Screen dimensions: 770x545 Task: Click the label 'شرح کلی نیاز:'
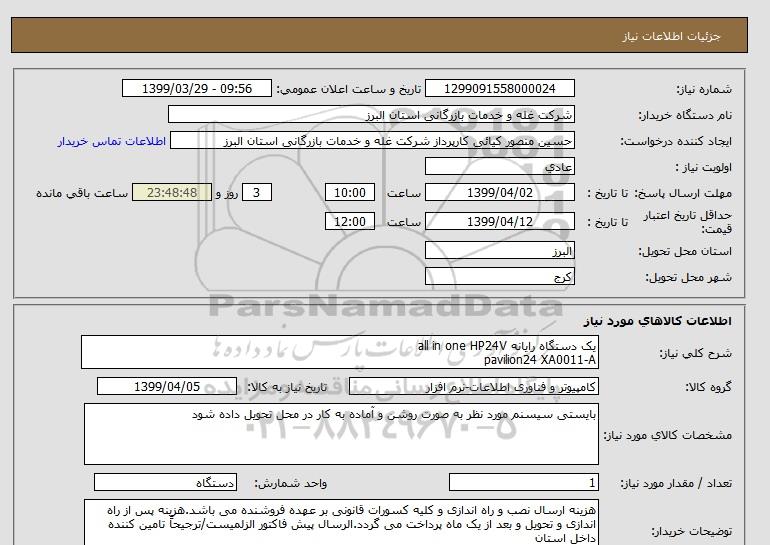coord(695,353)
